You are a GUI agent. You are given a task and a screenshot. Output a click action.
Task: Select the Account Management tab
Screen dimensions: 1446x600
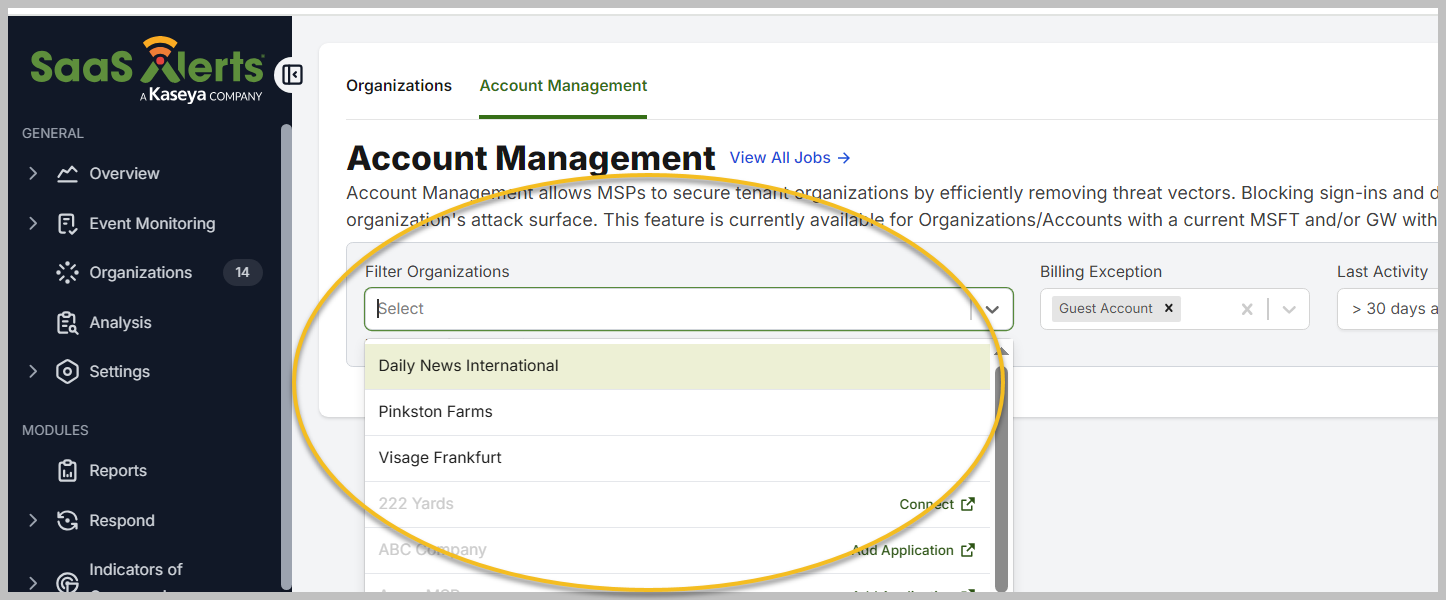click(x=563, y=86)
